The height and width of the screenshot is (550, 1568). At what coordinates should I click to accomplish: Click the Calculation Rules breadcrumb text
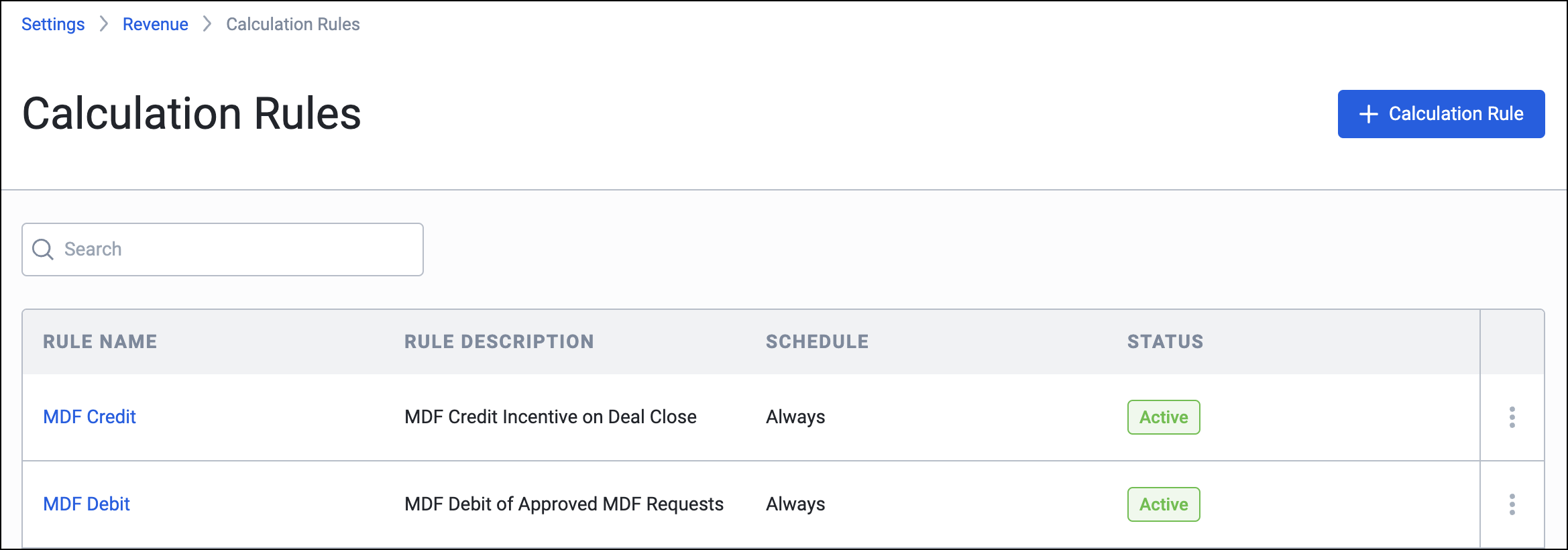pyautogui.click(x=293, y=24)
